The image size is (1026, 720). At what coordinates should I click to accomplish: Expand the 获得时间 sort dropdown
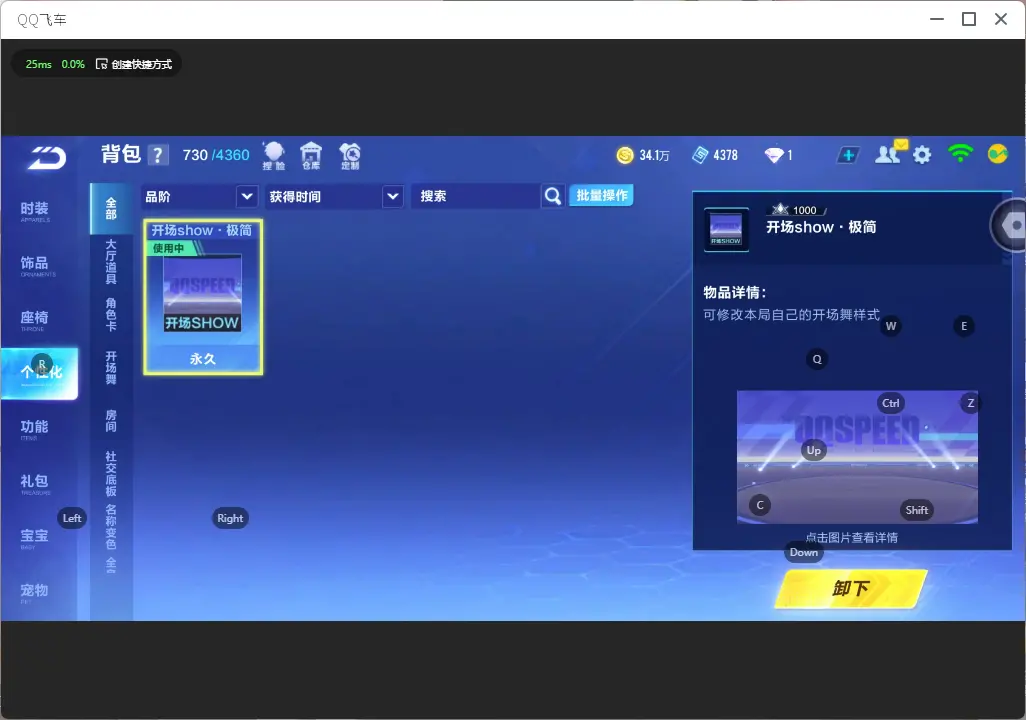tap(334, 196)
